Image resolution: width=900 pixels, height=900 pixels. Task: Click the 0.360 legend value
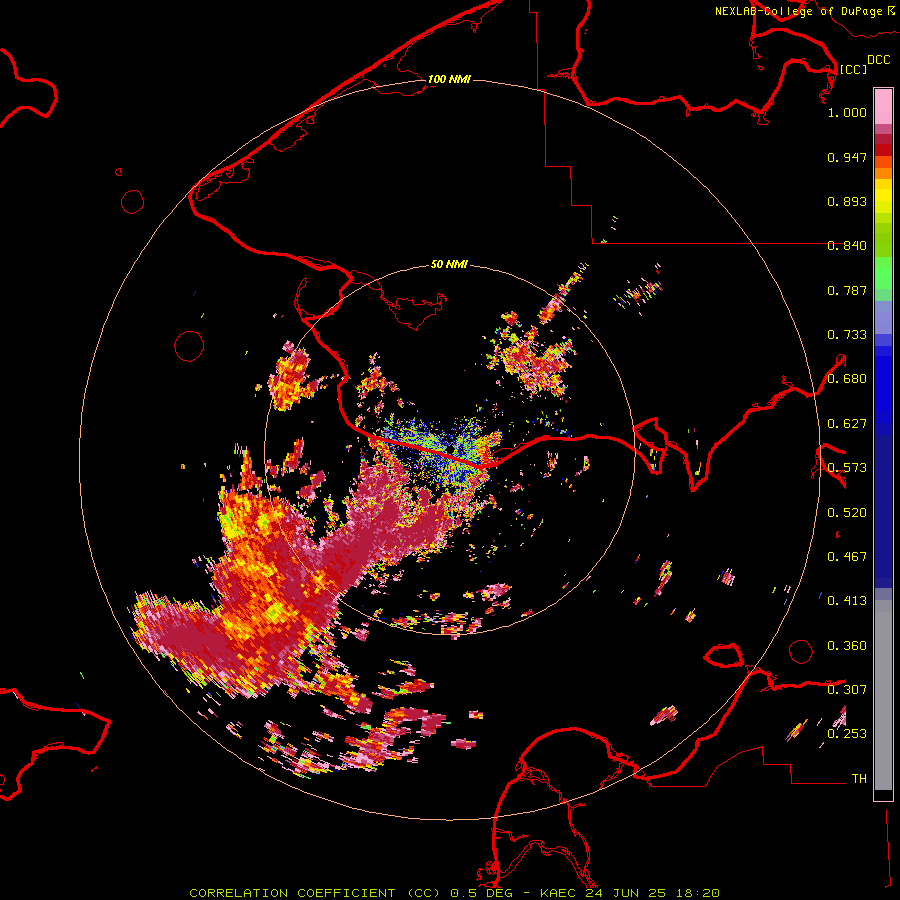[x=847, y=646]
